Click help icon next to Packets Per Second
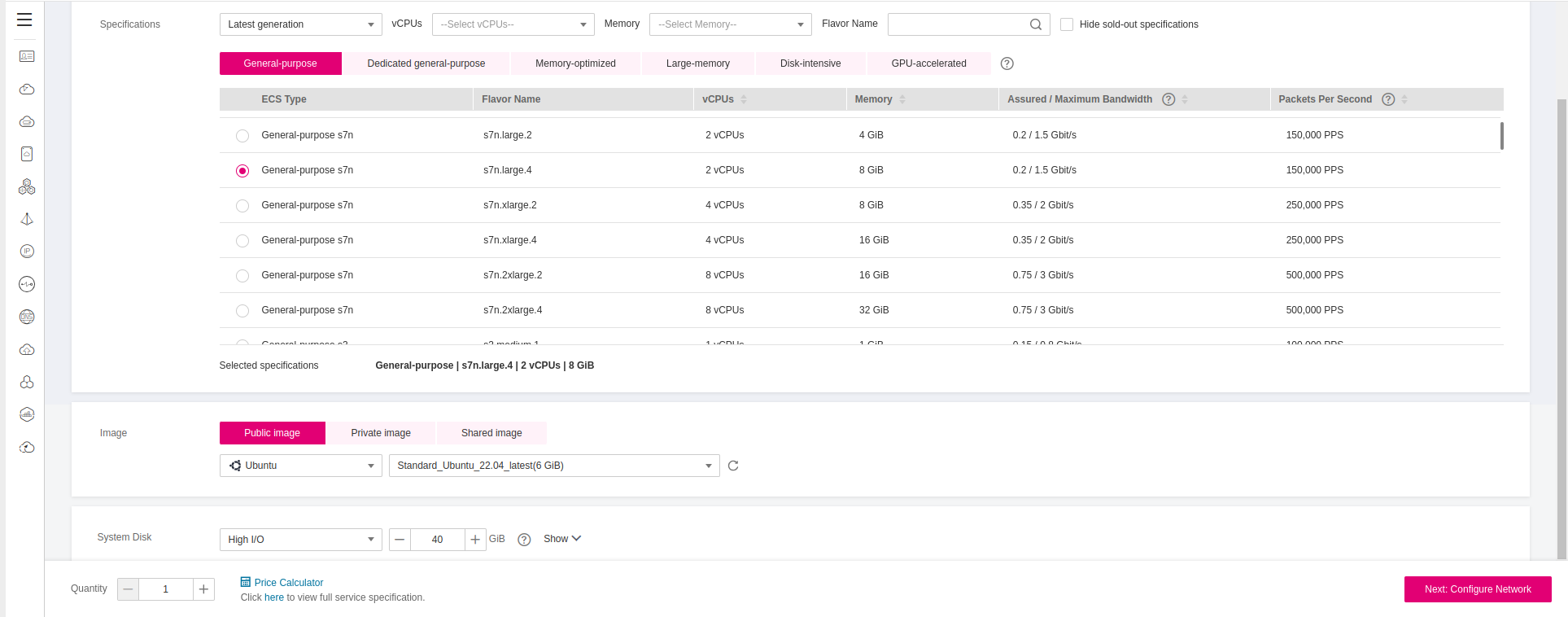Image resolution: width=1568 pixels, height=617 pixels. tap(1388, 99)
